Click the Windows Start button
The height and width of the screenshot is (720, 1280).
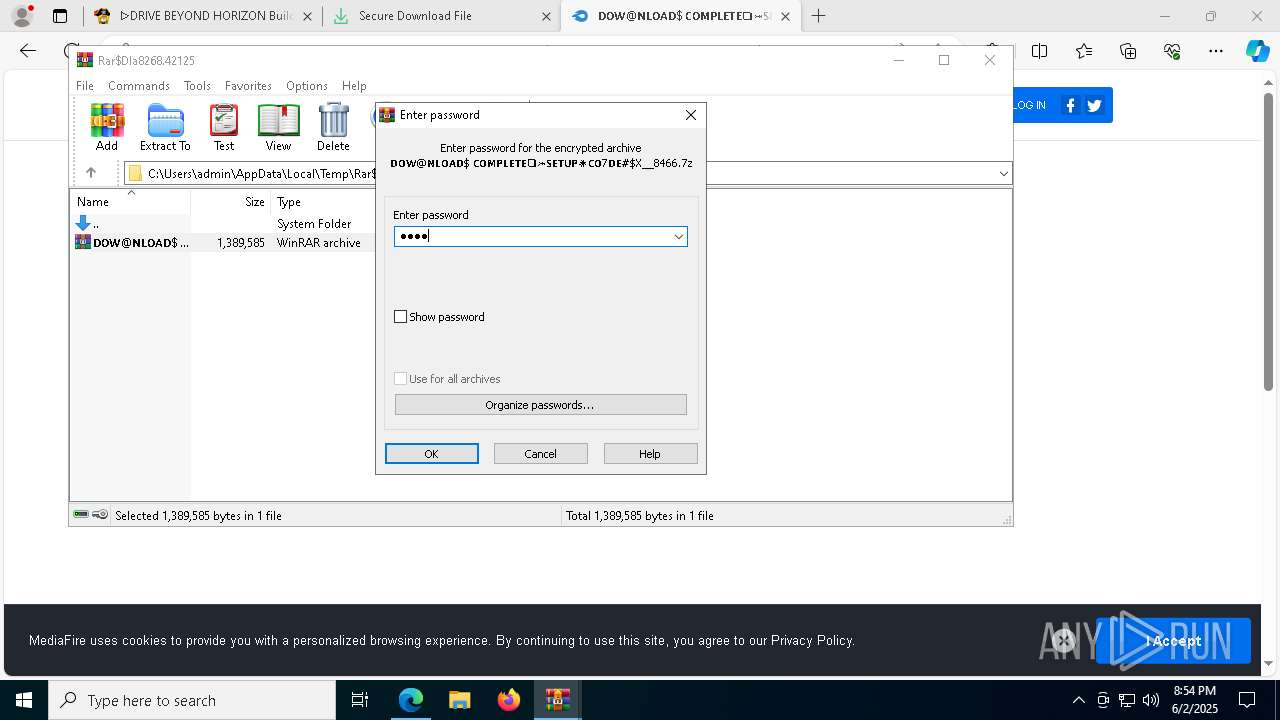24,700
